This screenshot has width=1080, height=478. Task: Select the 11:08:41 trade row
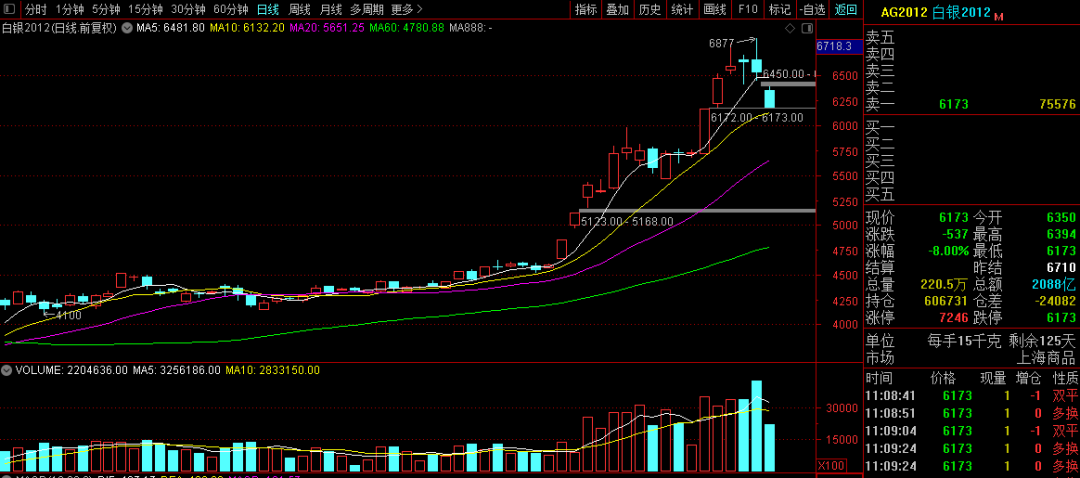(x=971, y=396)
